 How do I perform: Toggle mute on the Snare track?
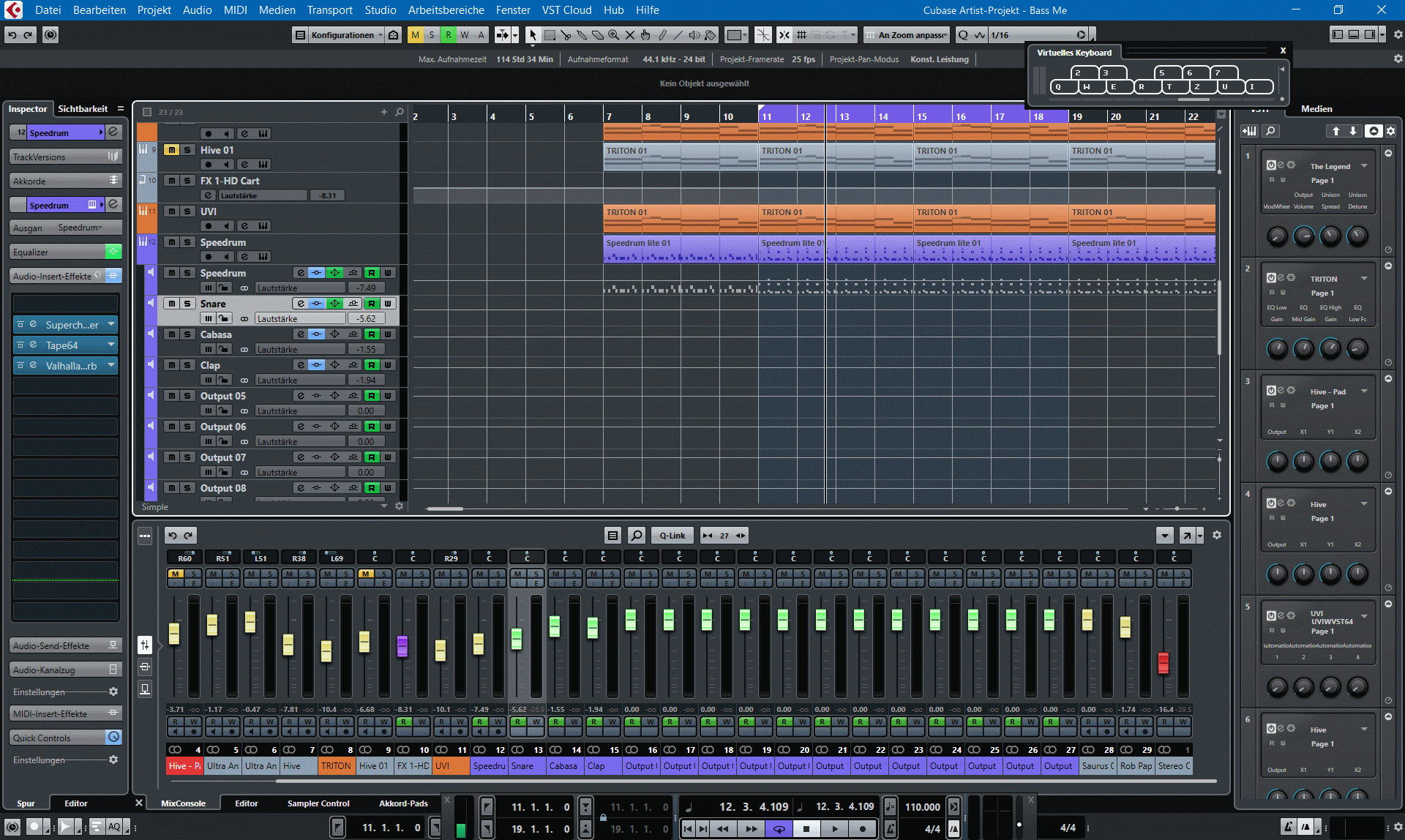click(x=171, y=304)
